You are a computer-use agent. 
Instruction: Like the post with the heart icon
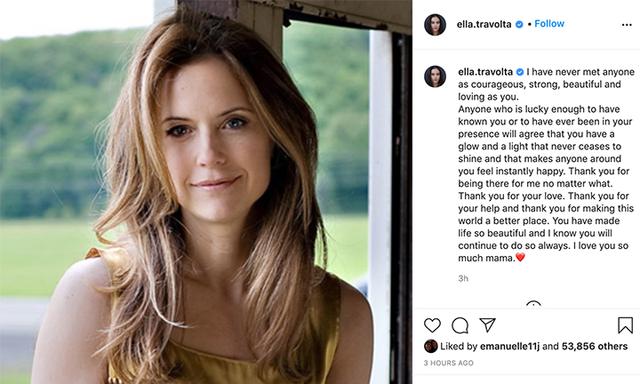point(432,325)
